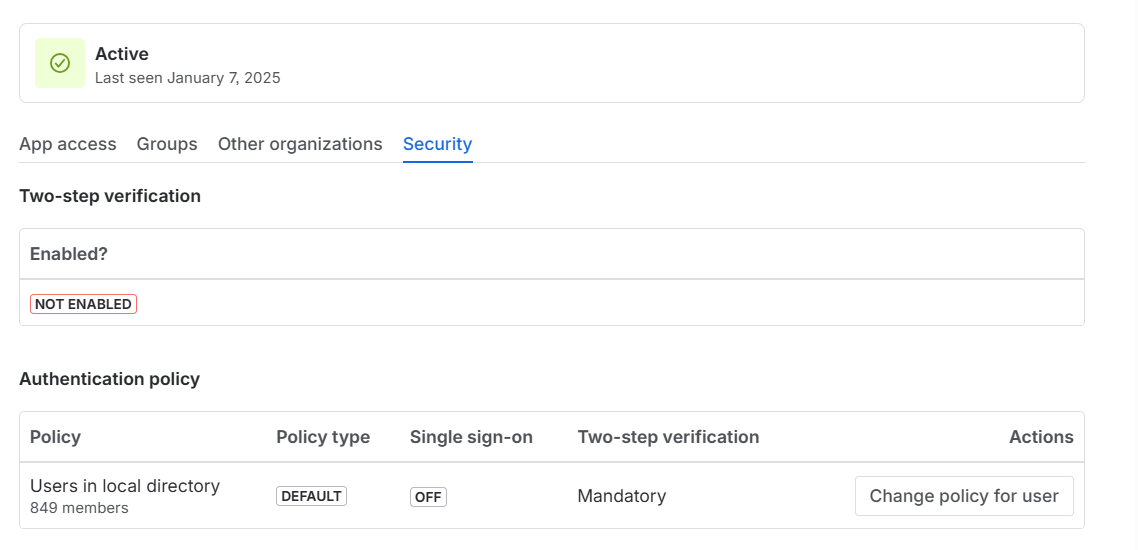The height and width of the screenshot is (550, 1138).
Task: Click the Authentication policy heading
Action: tap(110, 379)
